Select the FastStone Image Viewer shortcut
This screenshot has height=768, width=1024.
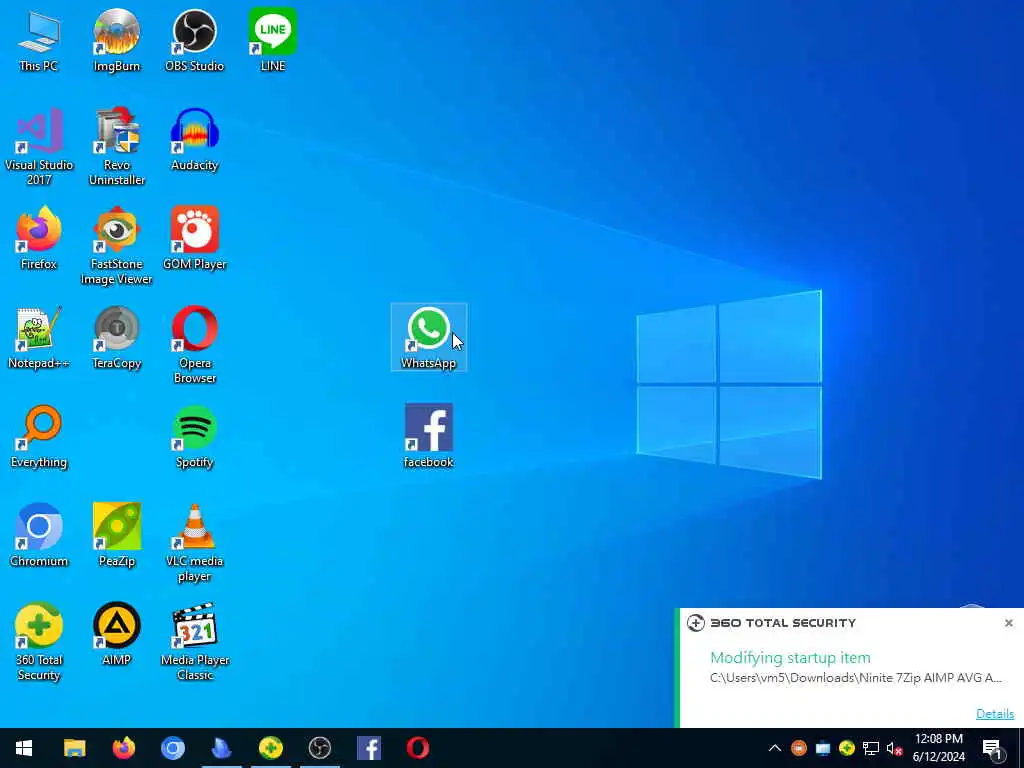[116, 246]
